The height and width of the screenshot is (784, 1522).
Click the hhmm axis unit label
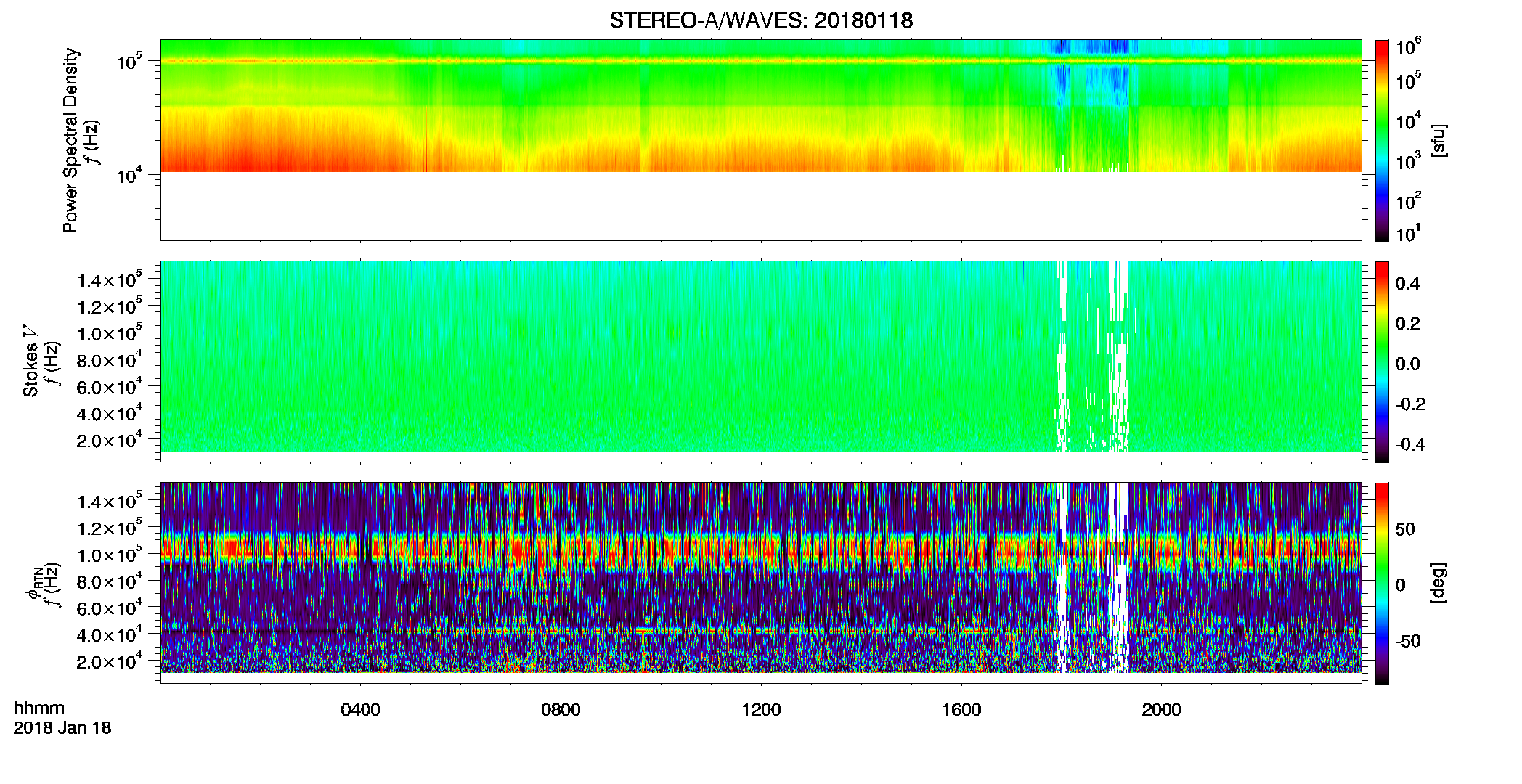click(x=39, y=708)
